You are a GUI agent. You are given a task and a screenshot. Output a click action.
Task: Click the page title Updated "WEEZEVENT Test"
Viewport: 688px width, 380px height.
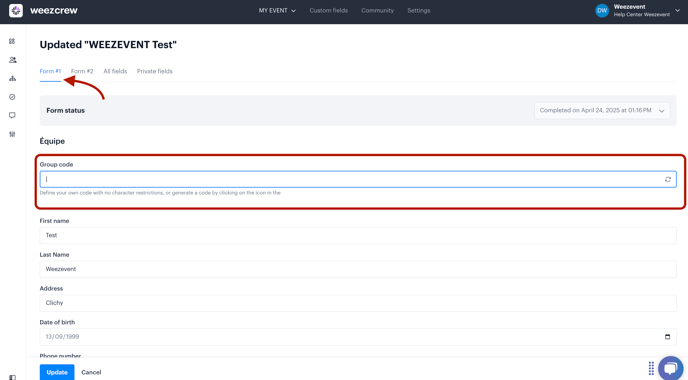(108, 45)
